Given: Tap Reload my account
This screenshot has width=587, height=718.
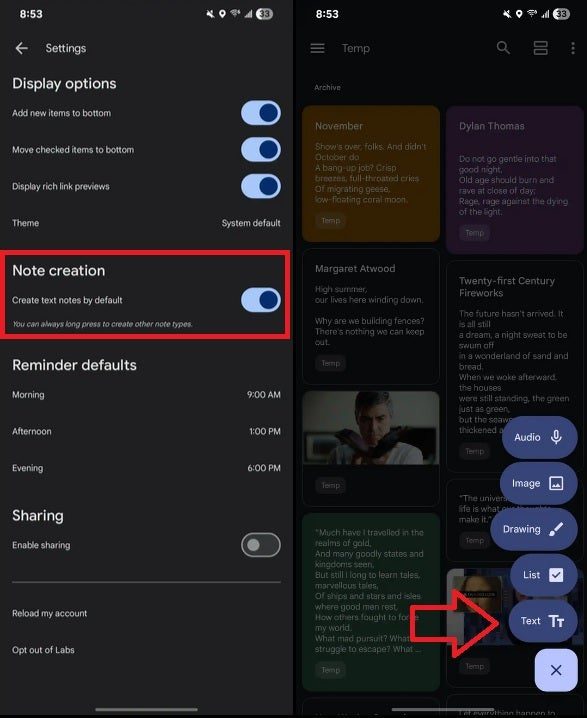Looking at the screenshot, I should [x=49, y=613].
